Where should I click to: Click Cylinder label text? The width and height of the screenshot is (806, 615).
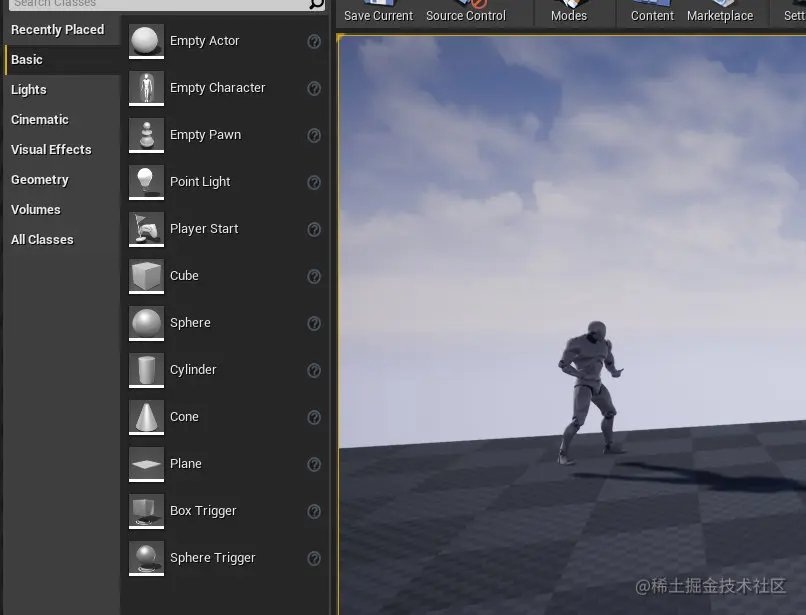pyautogui.click(x=193, y=370)
